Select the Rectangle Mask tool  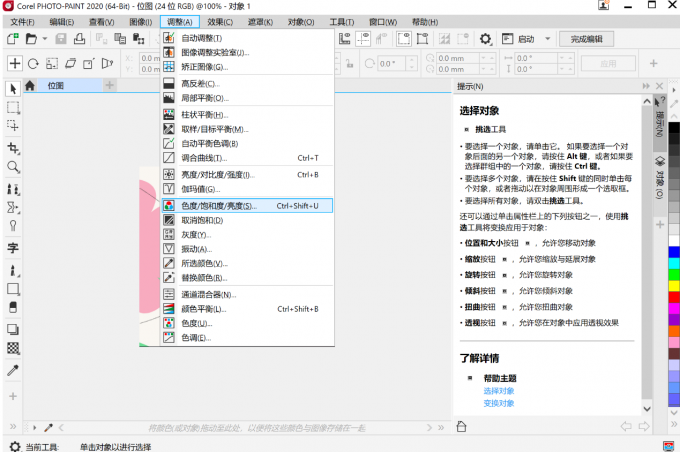(x=13, y=107)
